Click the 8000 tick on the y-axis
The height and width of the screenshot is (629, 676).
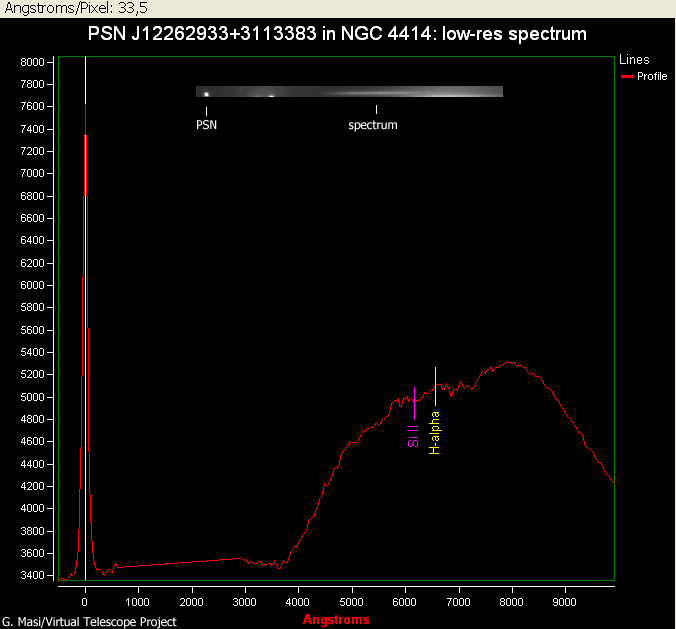pyautogui.click(x=32, y=62)
